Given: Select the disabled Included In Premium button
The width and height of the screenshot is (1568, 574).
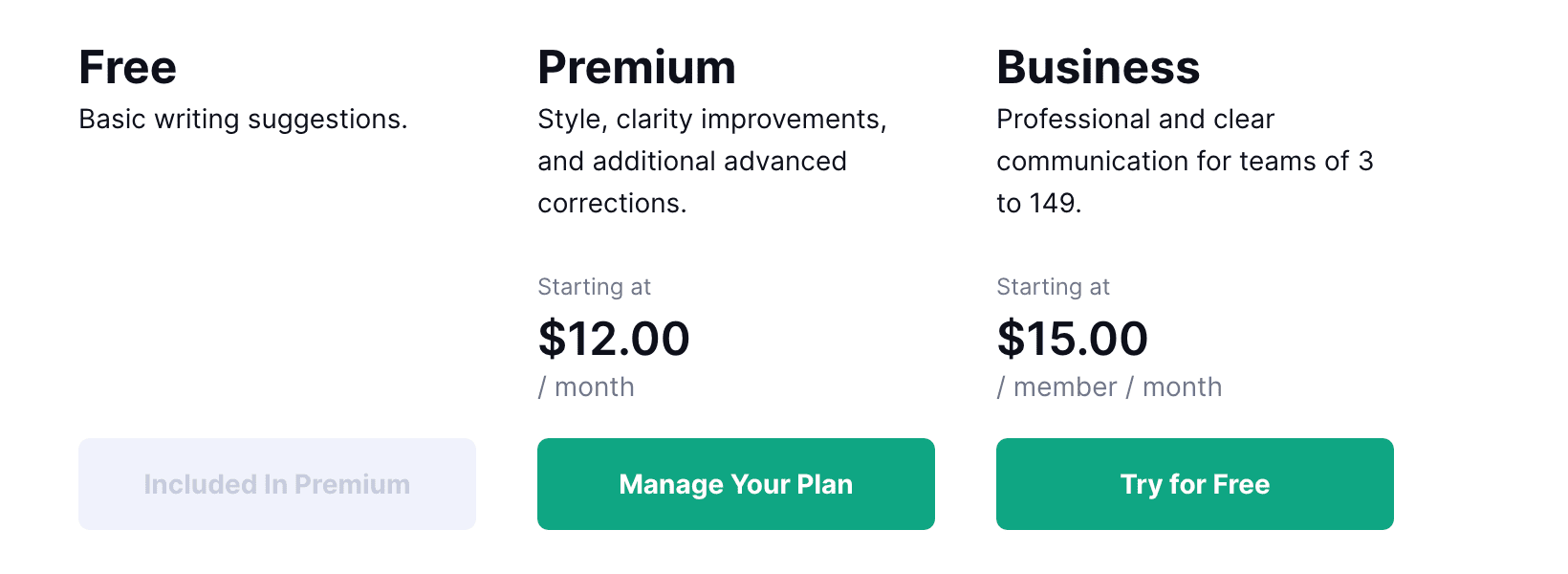Looking at the screenshot, I should pyautogui.click(x=276, y=484).
